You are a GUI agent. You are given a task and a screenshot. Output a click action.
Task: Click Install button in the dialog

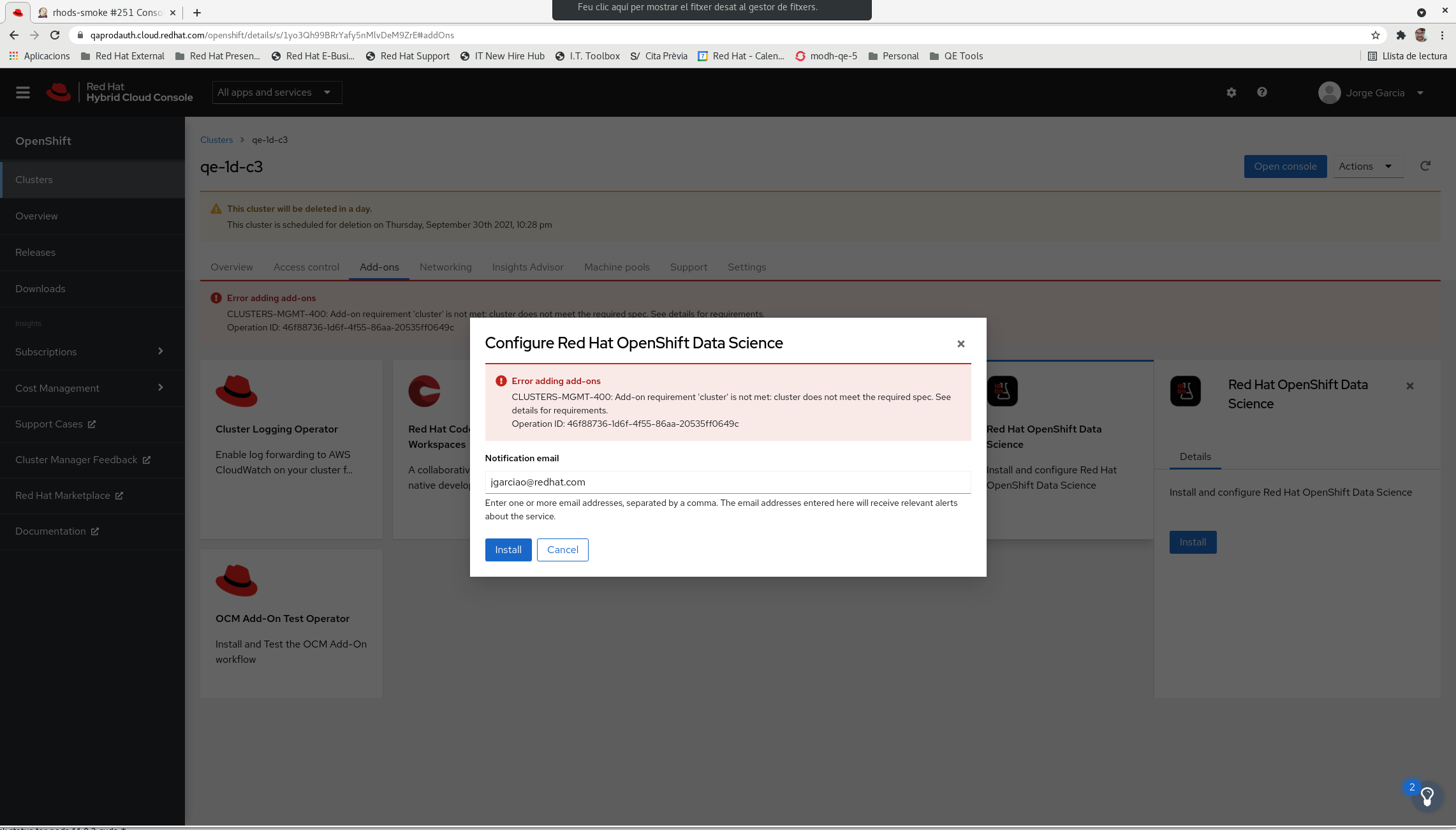click(x=508, y=550)
